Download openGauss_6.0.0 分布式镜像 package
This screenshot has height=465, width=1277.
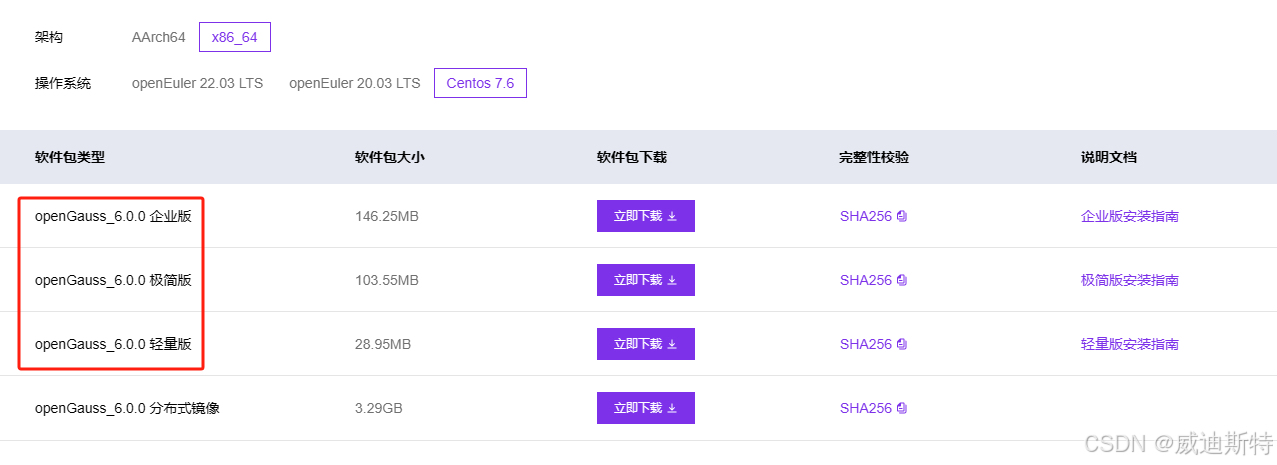[x=645, y=408]
